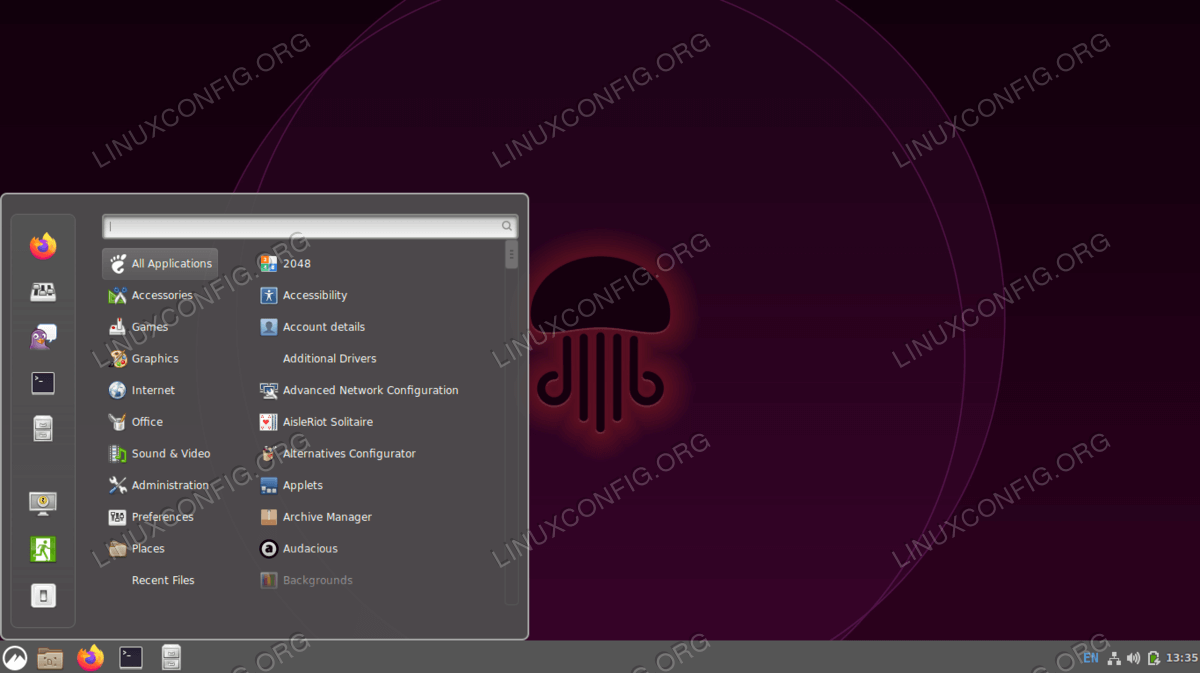Open the 13:35 clock calendar

click(x=1182, y=658)
